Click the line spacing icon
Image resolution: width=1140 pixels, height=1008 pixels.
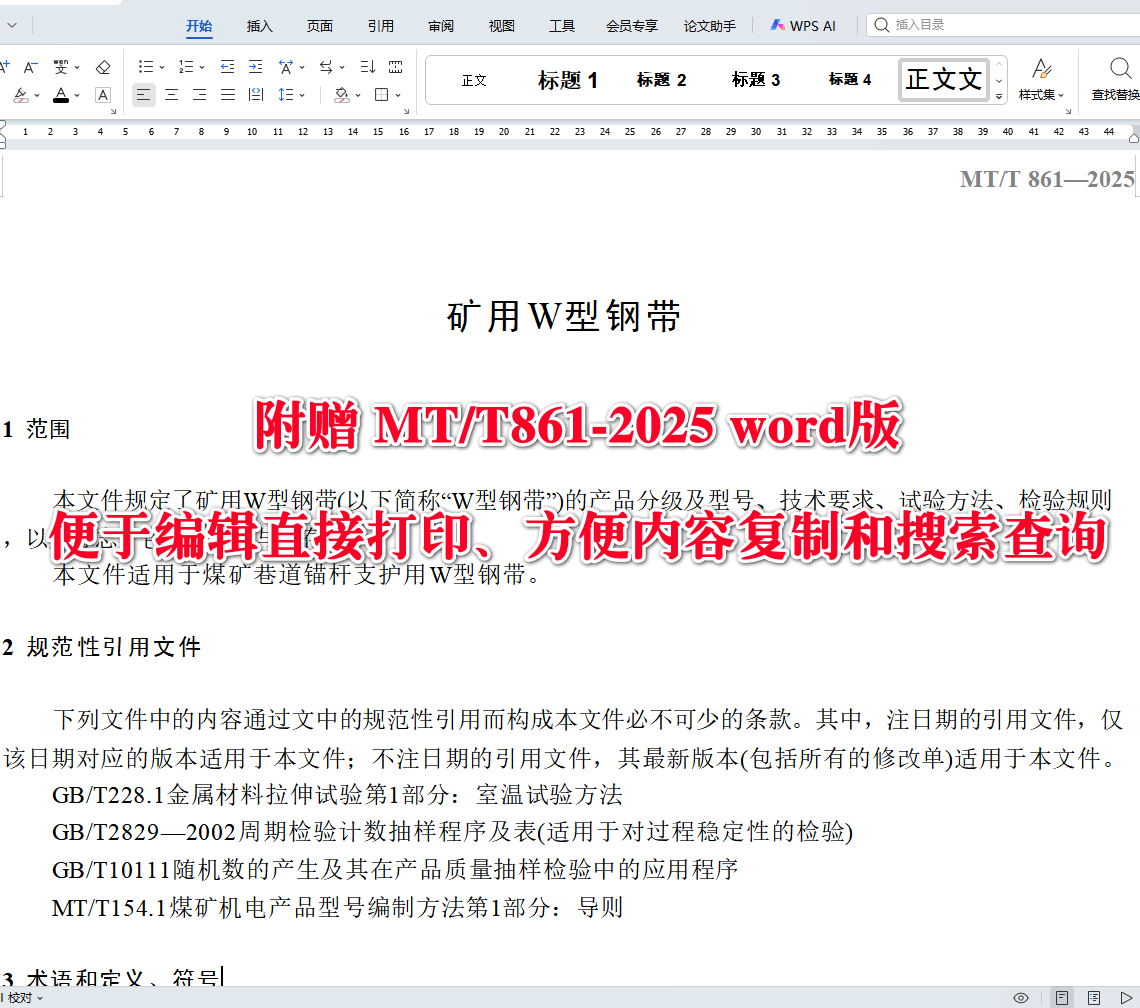[286, 95]
